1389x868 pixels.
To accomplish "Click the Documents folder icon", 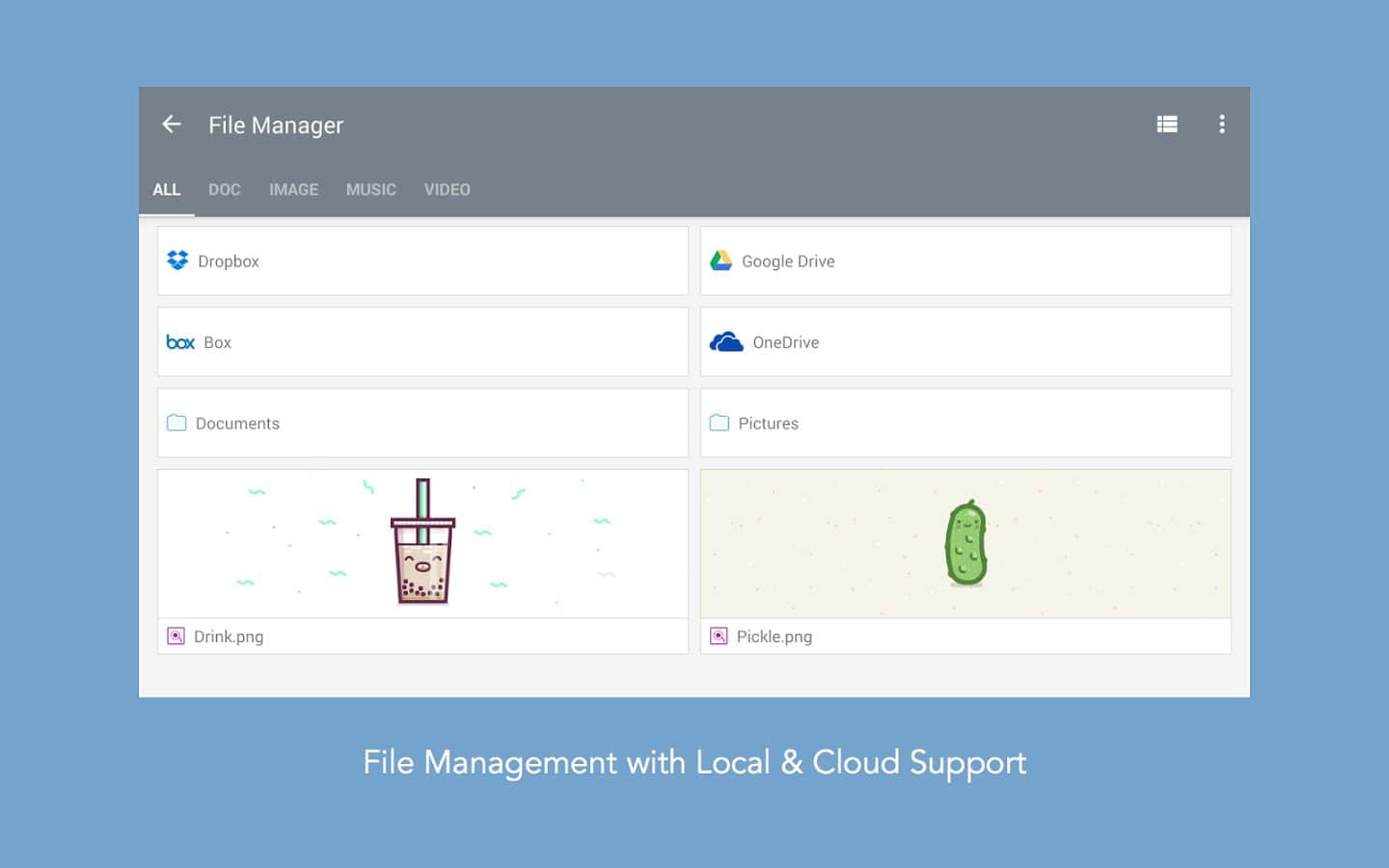I will (177, 423).
